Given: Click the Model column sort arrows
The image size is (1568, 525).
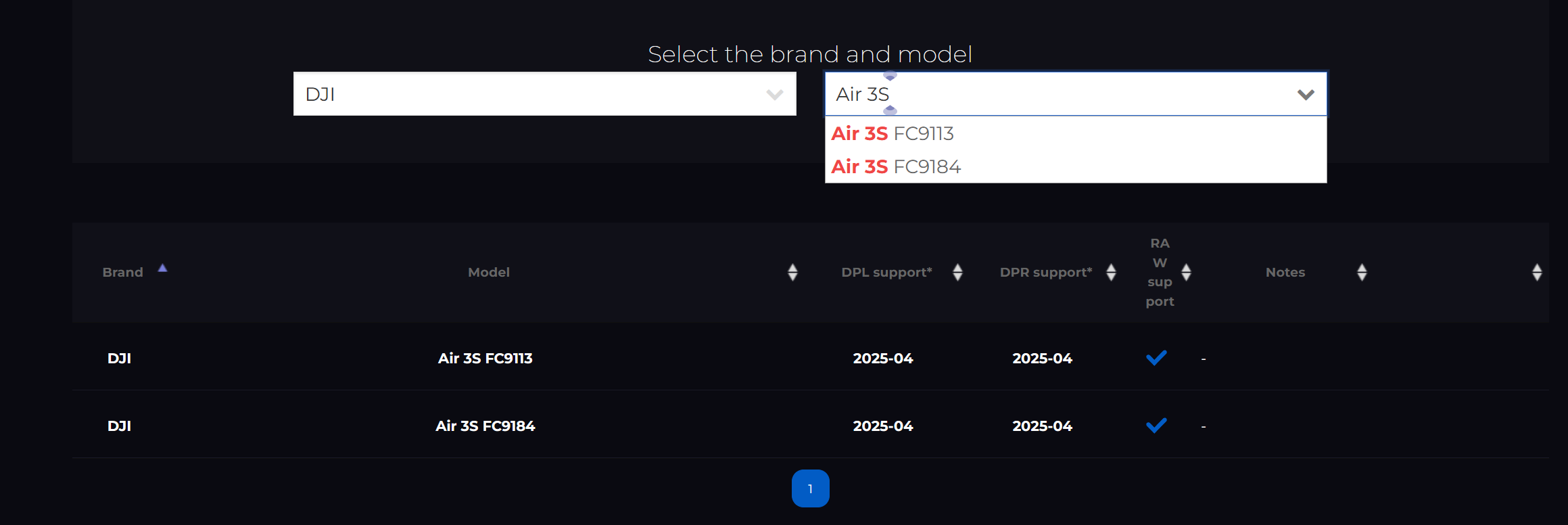Looking at the screenshot, I should 792,272.
